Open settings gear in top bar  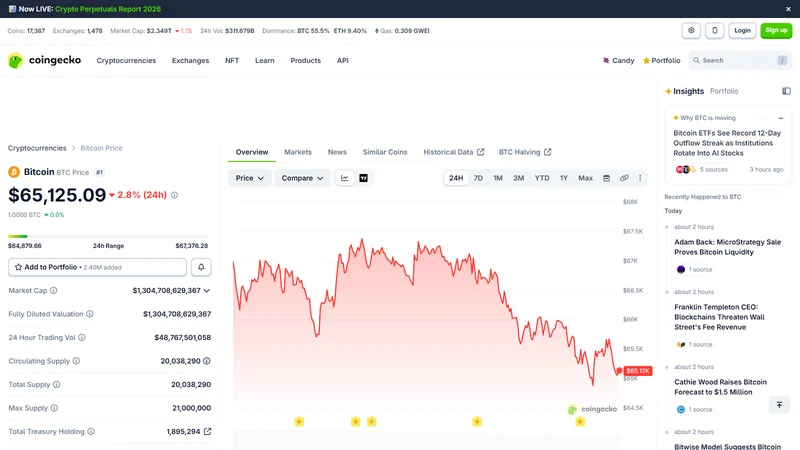click(691, 31)
